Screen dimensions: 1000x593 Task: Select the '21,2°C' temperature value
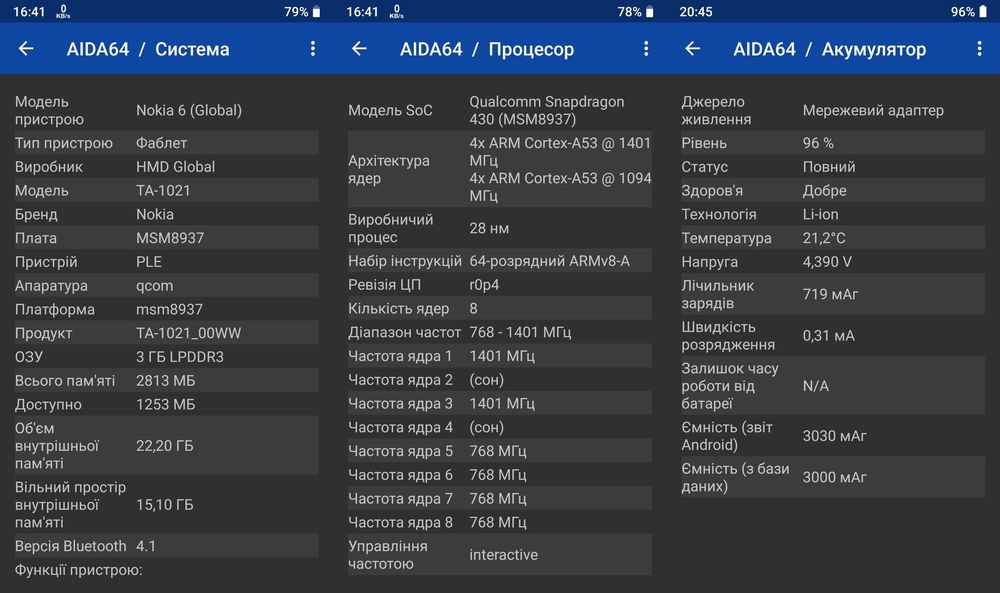pos(824,238)
